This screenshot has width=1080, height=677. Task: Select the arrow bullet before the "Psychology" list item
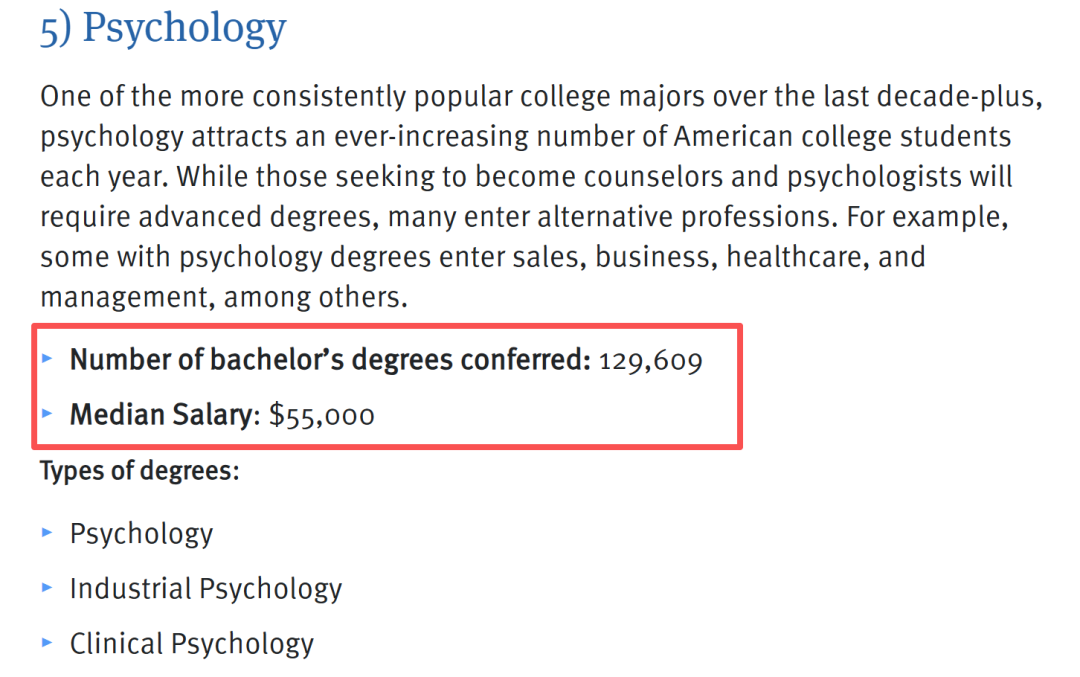pyautogui.click(x=48, y=533)
